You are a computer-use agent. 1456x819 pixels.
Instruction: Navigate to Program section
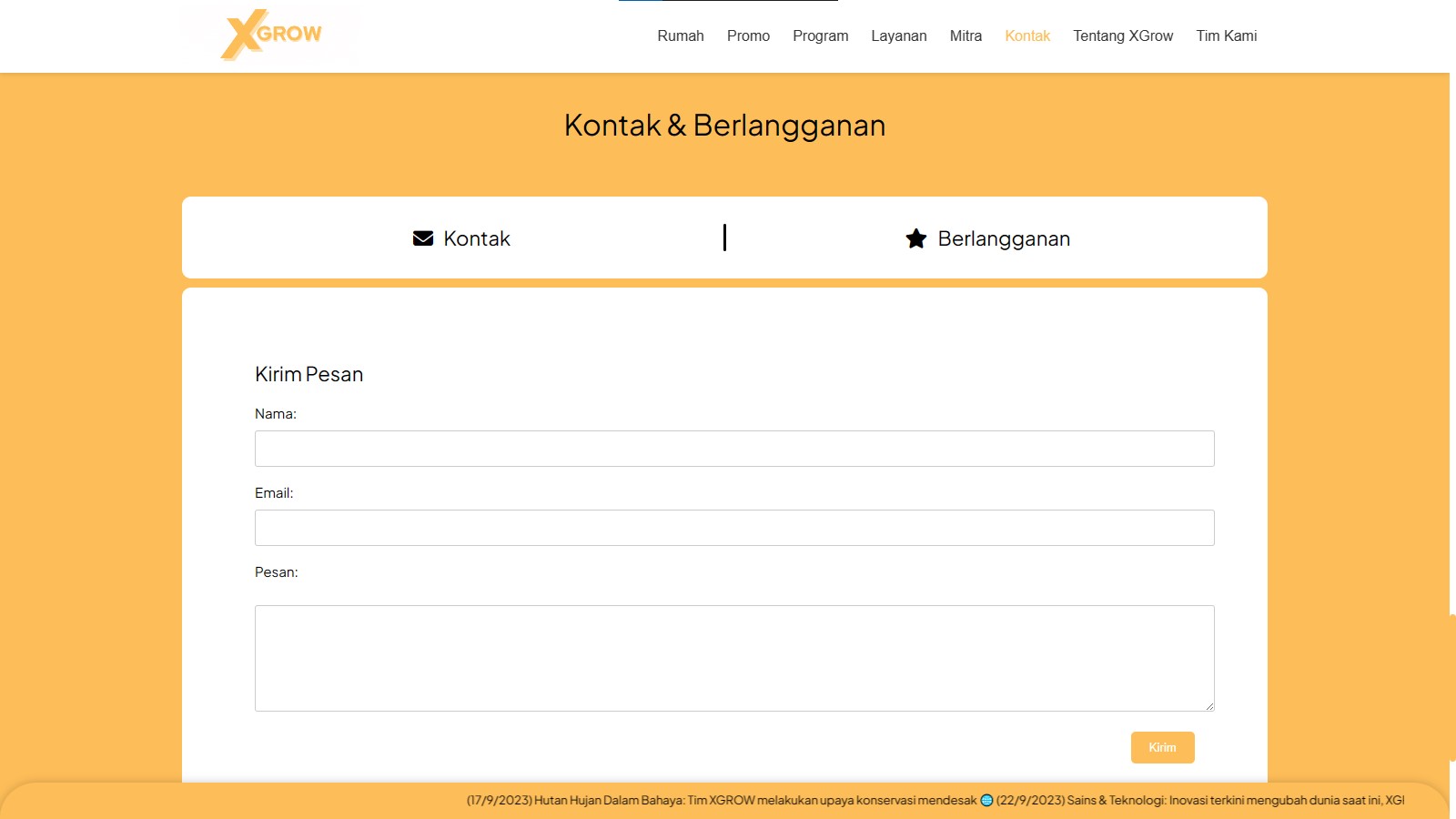click(x=820, y=35)
